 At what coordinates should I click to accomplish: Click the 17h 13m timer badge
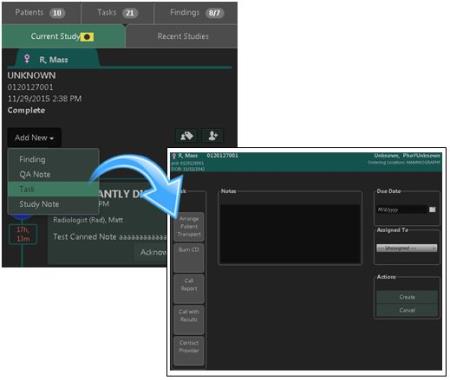tap(23, 234)
